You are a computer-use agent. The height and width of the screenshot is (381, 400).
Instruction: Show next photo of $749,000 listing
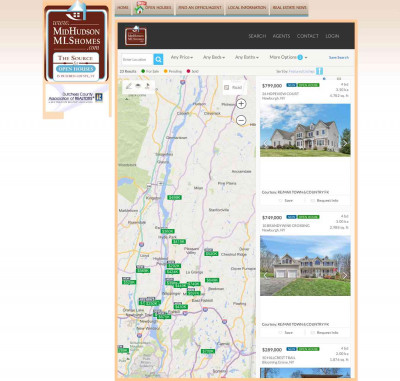(x=345, y=275)
